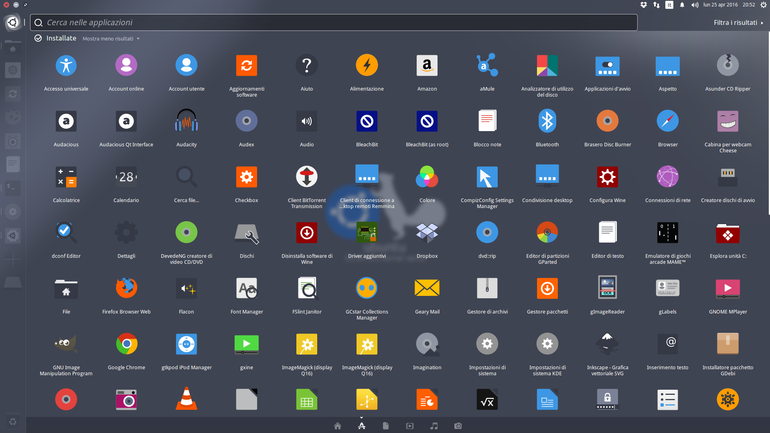Image resolution: width=770 pixels, height=433 pixels.
Task: Collapse results with Mostra meno risultati
Action: 110,39
